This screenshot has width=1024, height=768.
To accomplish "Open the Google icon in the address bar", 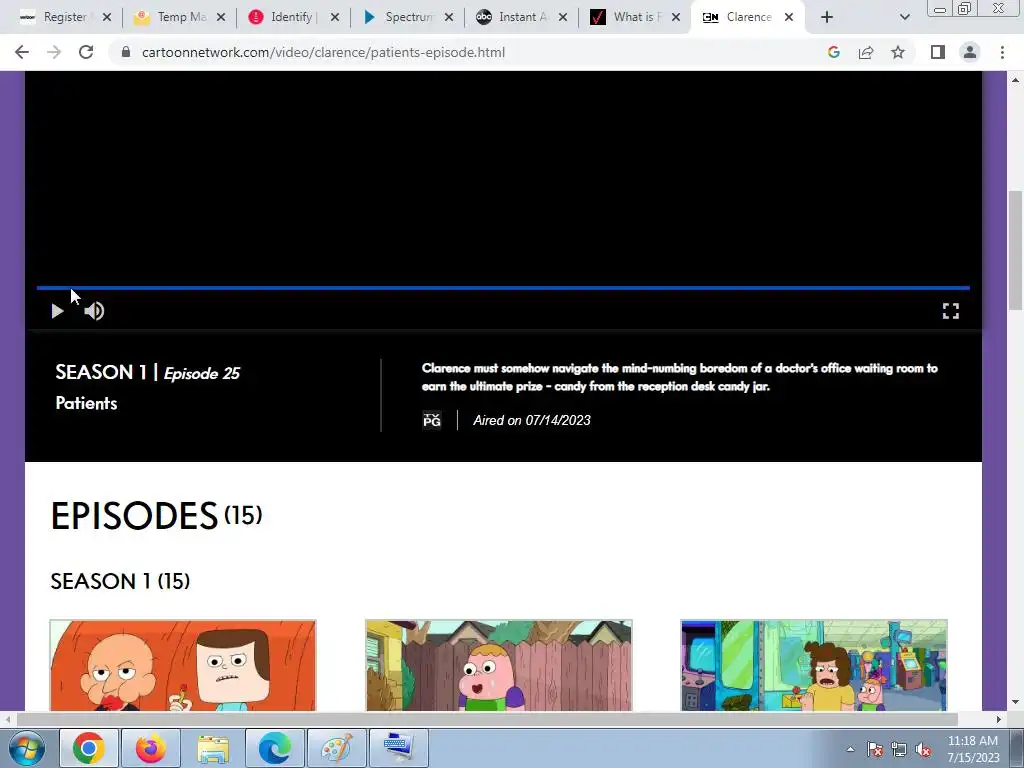I will tap(834, 52).
